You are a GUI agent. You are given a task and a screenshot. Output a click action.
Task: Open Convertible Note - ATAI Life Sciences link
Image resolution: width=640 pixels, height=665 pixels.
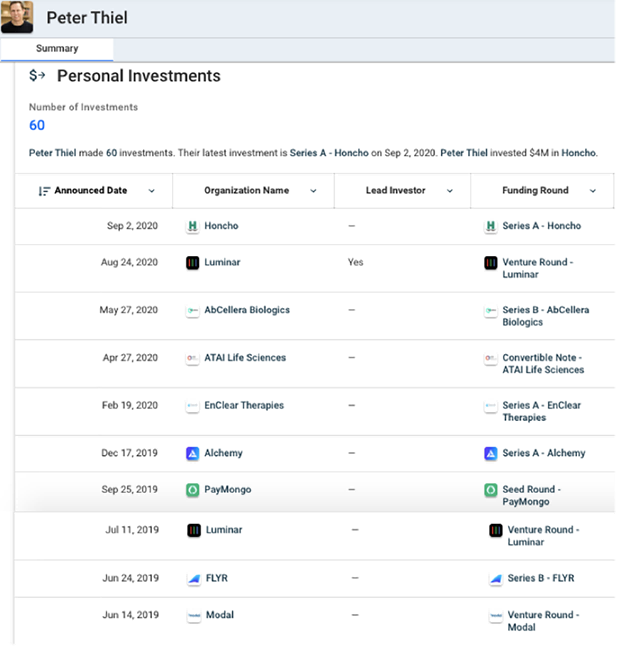point(543,364)
